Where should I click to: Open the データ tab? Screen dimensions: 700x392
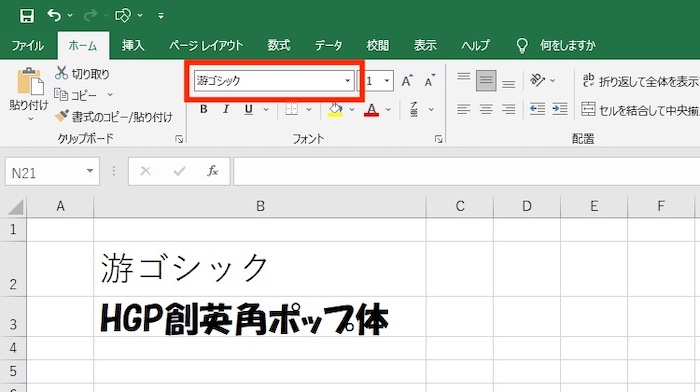pos(329,46)
